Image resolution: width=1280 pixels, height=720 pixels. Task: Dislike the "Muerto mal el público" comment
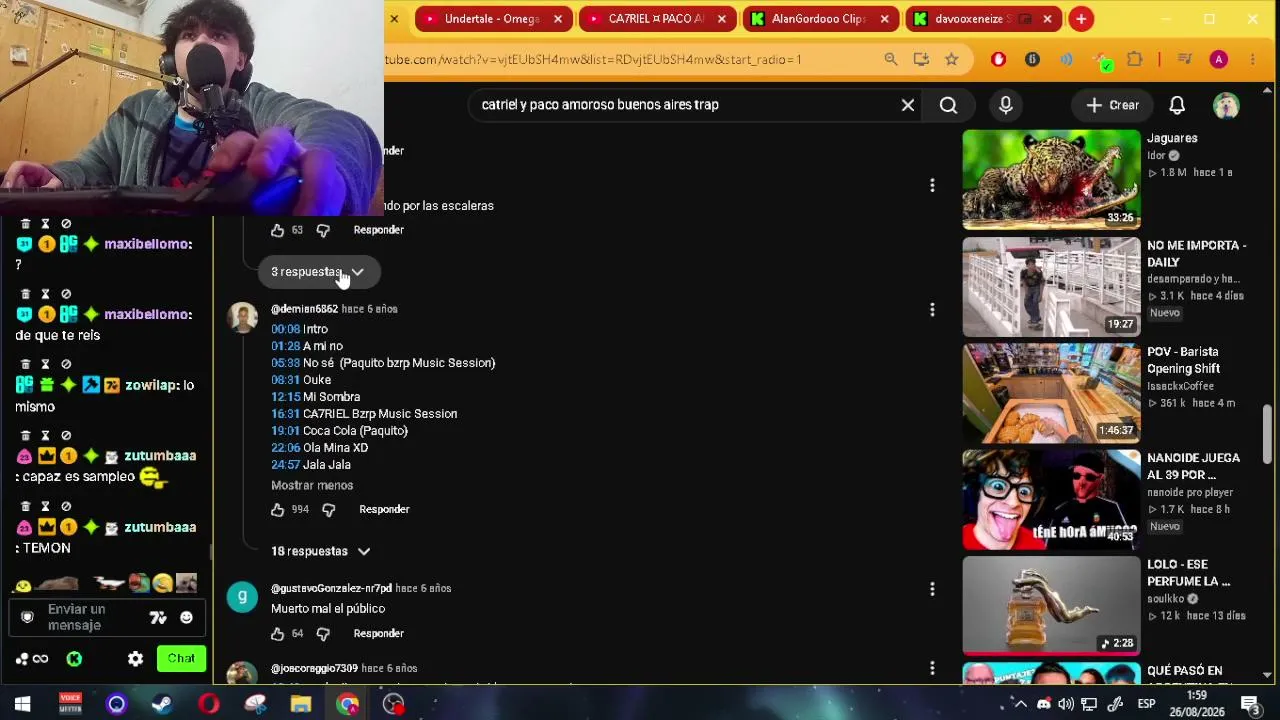tap(323, 634)
